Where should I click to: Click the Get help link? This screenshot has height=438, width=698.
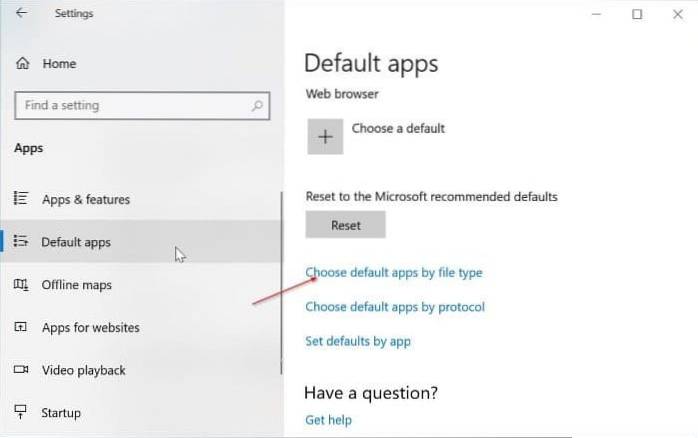coord(328,420)
